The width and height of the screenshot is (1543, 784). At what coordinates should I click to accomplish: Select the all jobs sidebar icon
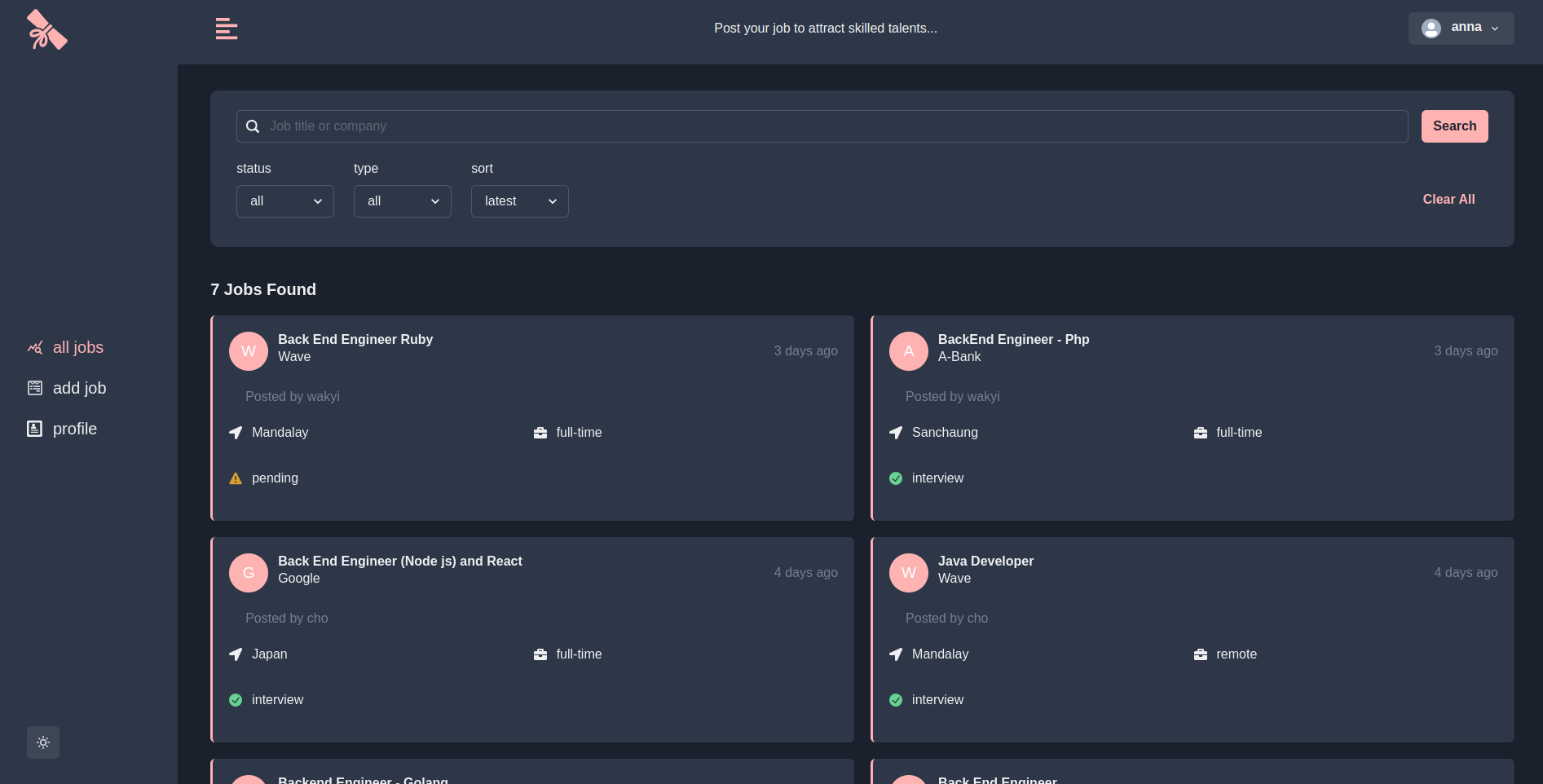tap(34, 347)
